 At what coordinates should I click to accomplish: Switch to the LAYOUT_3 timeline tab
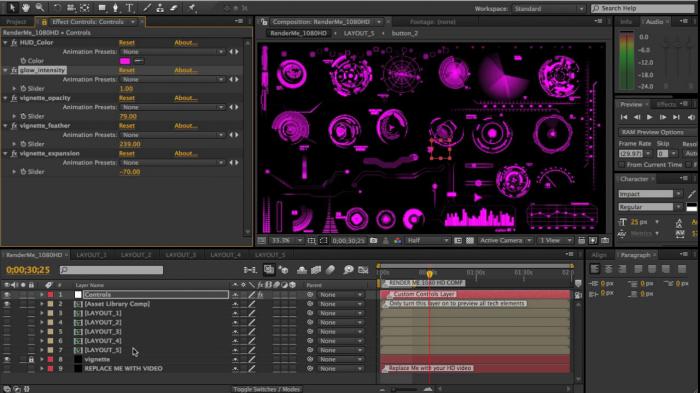coord(181,255)
